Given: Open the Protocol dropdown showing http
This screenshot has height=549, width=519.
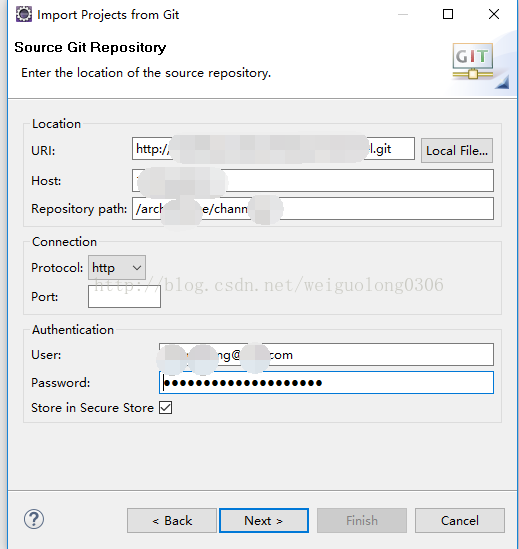Looking at the screenshot, I should pos(117,267).
